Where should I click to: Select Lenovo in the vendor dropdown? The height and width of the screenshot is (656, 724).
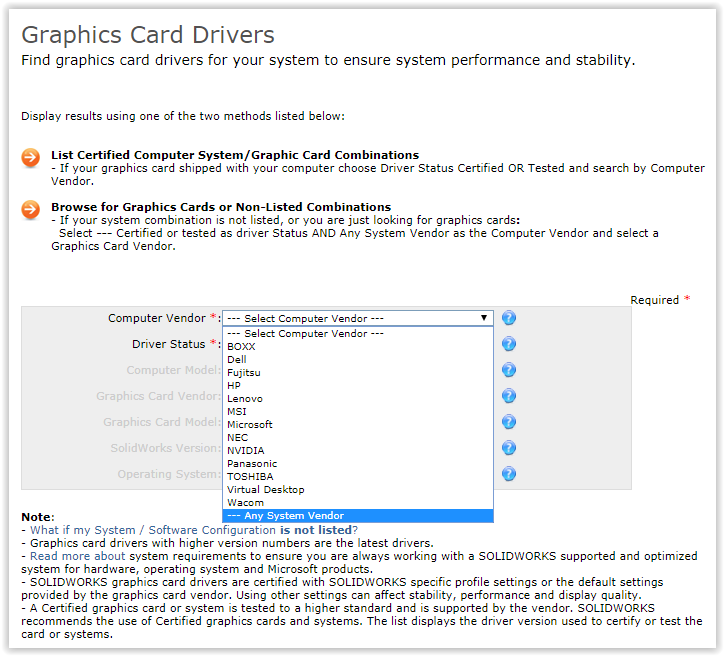[x=358, y=398]
